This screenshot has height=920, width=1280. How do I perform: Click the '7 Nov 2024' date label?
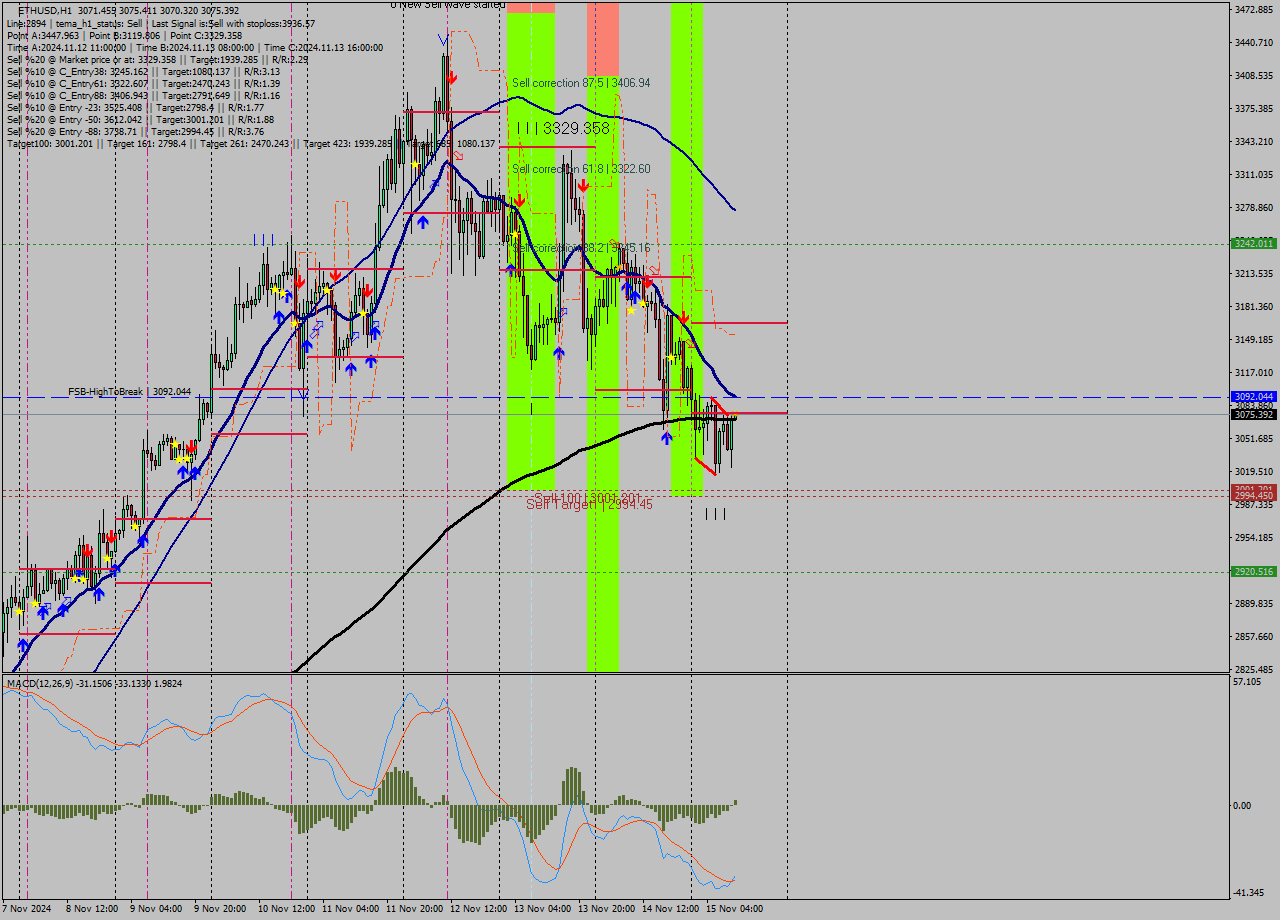click(25, 909)
